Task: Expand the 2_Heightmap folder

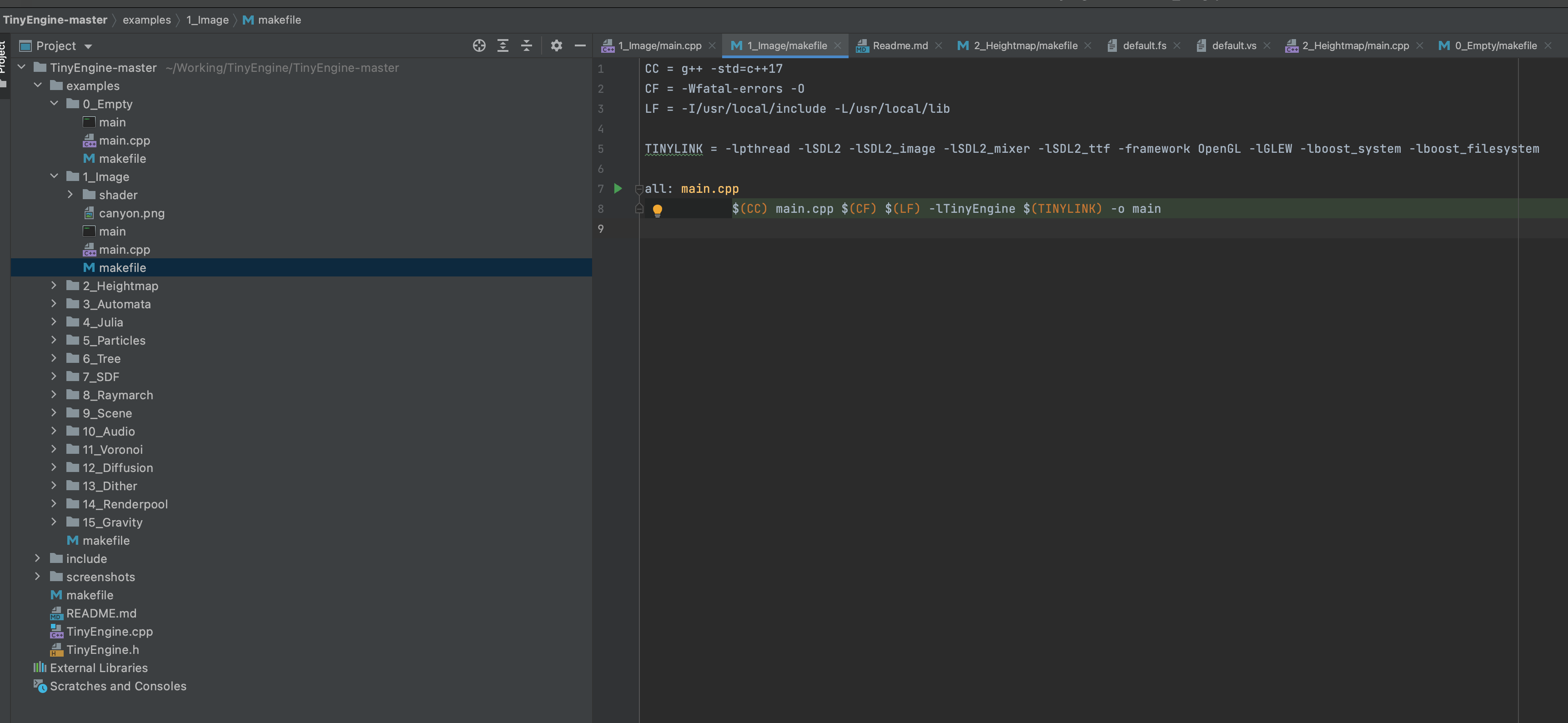Action: [x=54, y=286]
